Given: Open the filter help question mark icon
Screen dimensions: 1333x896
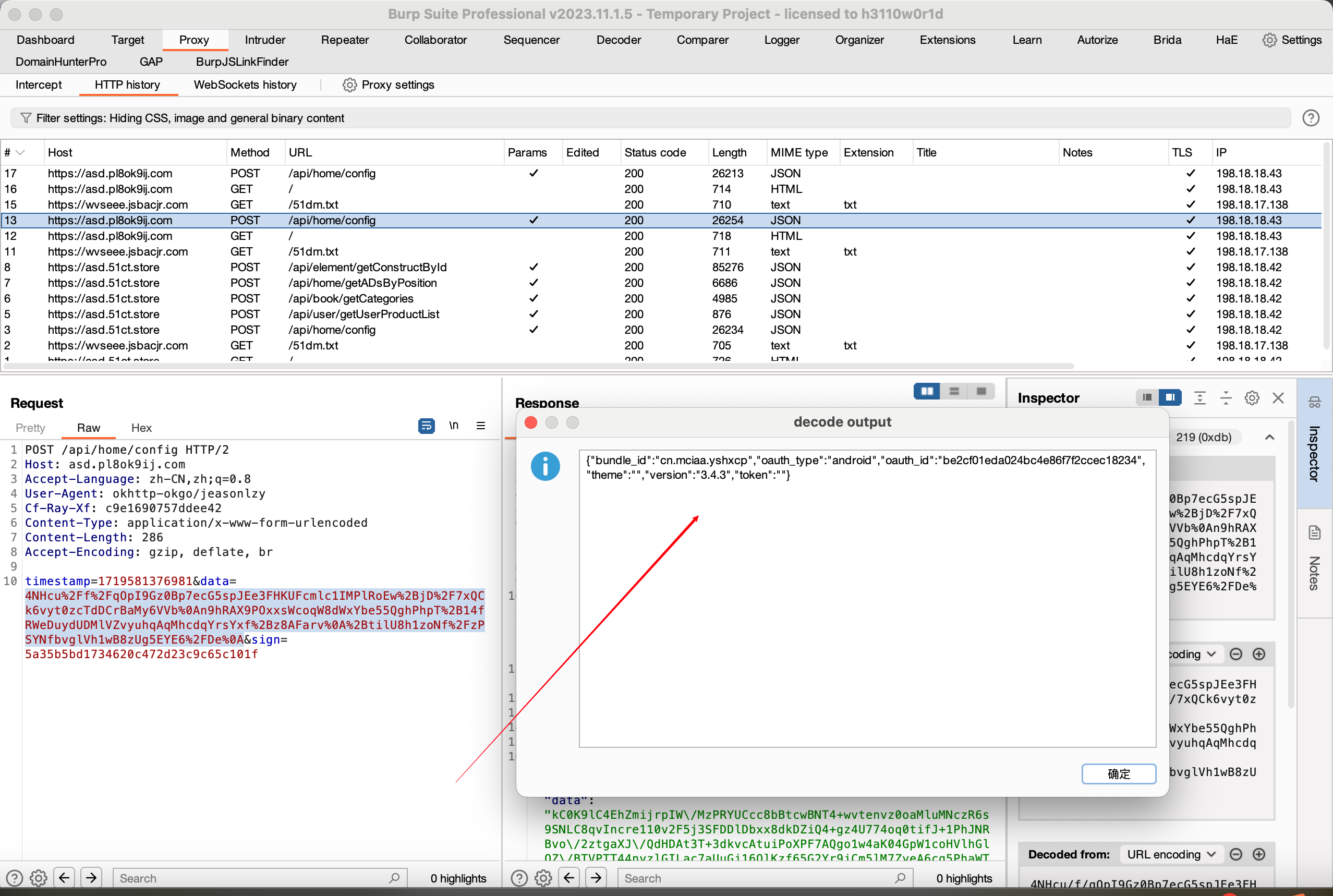Looking at the screenshot, I should click(1310, 118).
